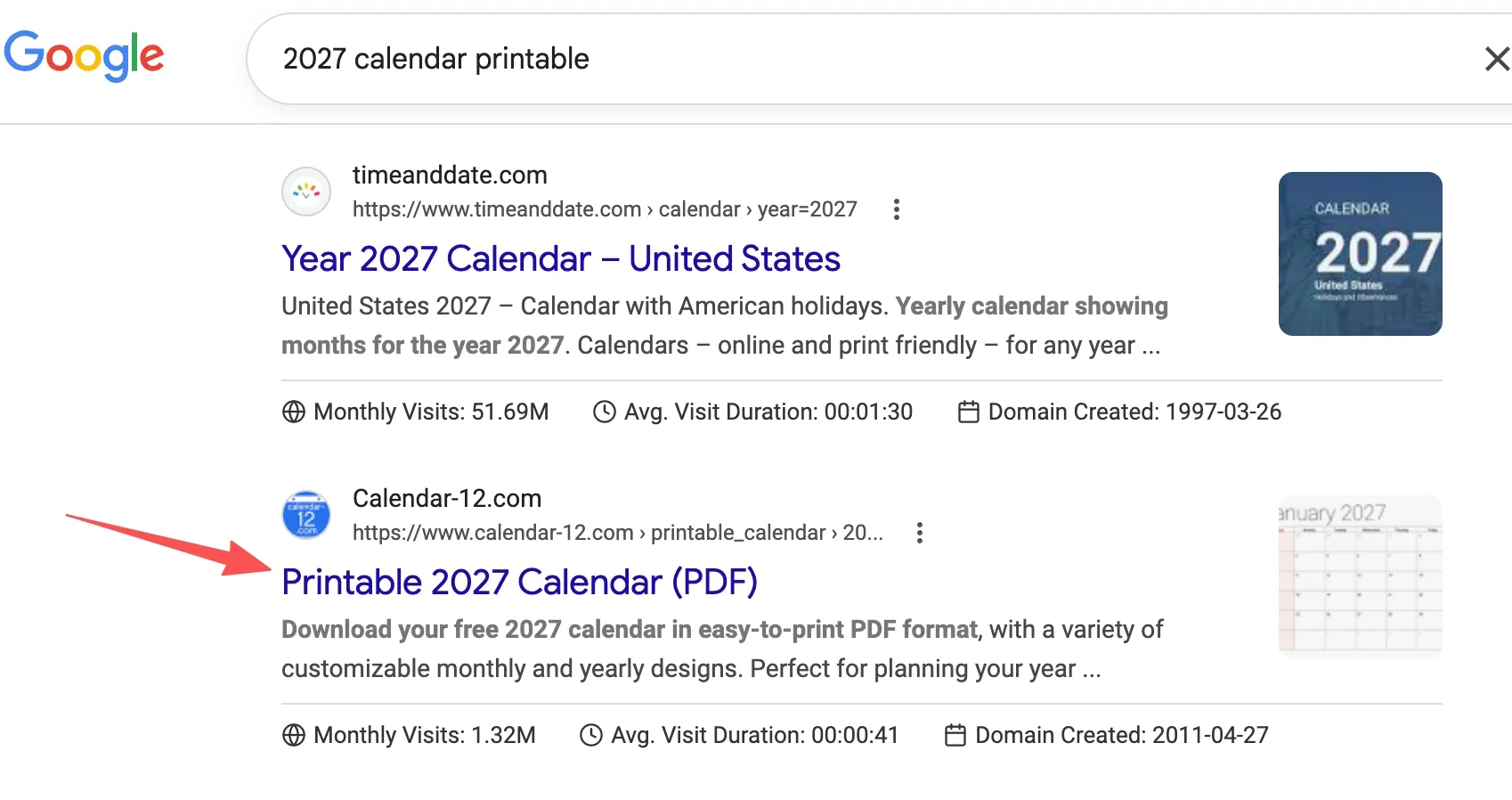Click the timeanddate.com favicon
The width and height of the screenshot is (1512, 800).
point(305,192)
